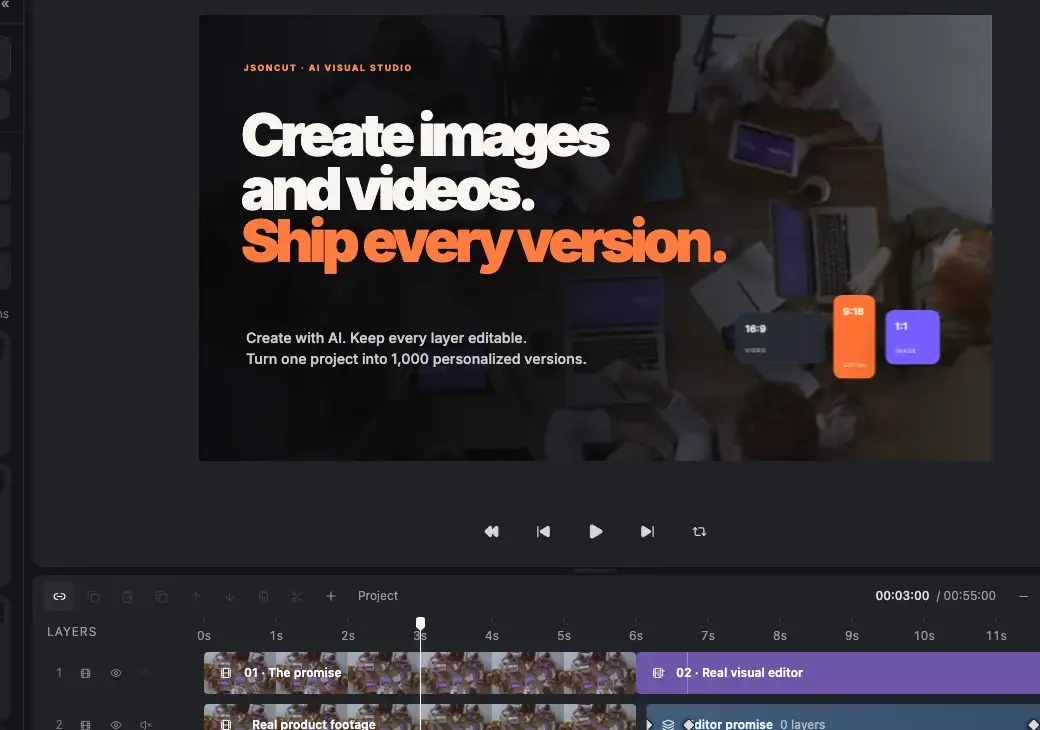Skip to the previous frame marker
Image resolution: width=1040 pixels, height=730 pixels.
tap(543, 532)
